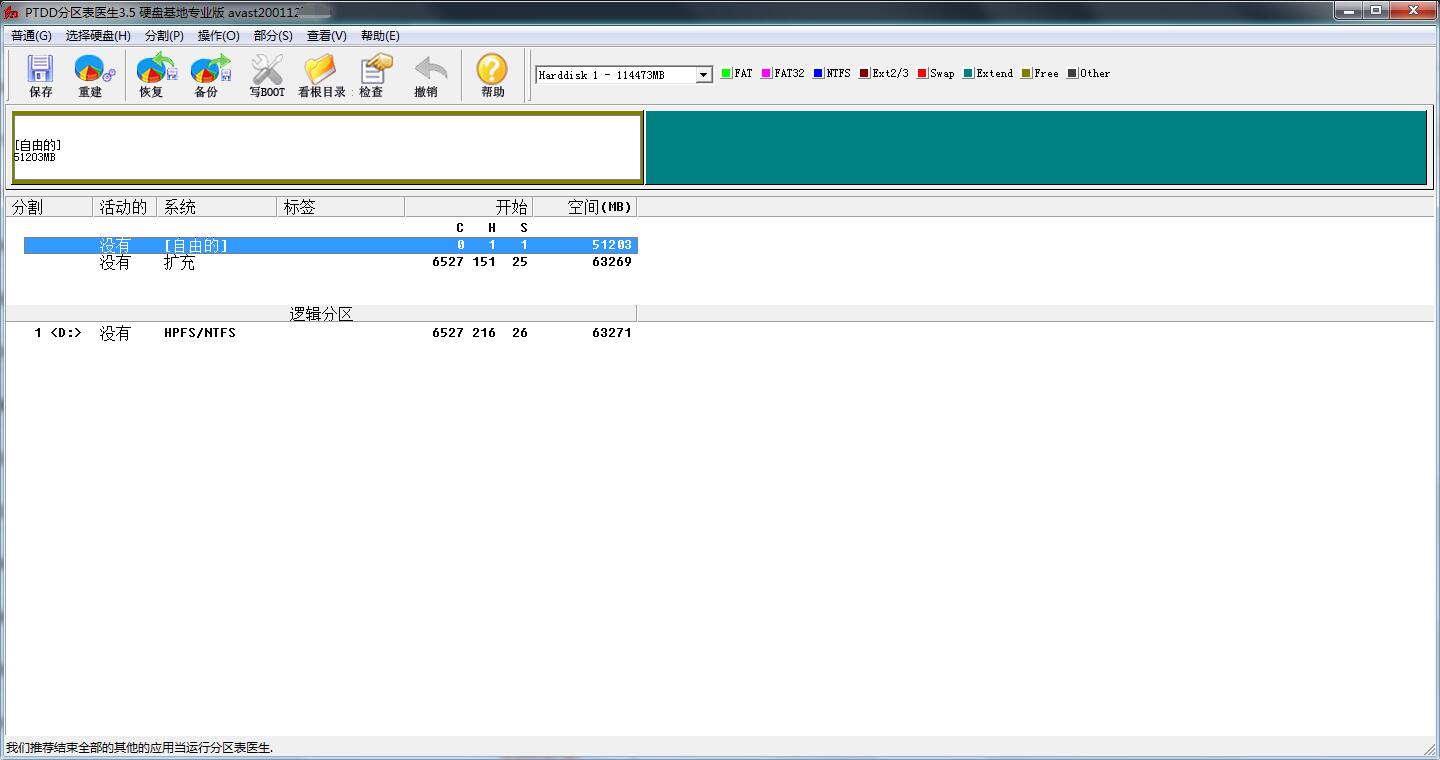The width and height of the screenshot is (1440, 760).
Task: Click the red Swap legend swatch
Action: pyautogui.click(x=922, y=73)
